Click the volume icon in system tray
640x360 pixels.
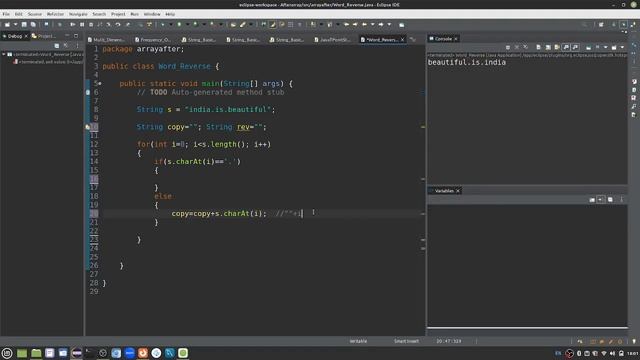612,353
